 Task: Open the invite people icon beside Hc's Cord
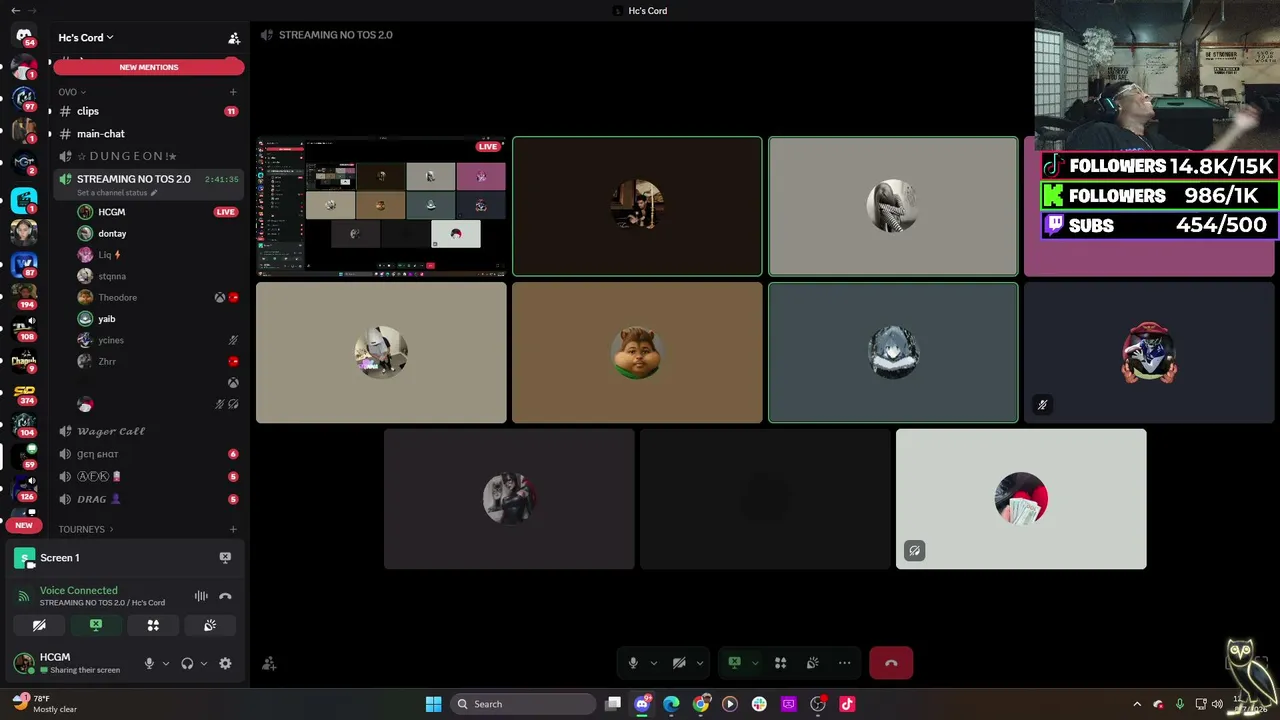click(234, 38)
